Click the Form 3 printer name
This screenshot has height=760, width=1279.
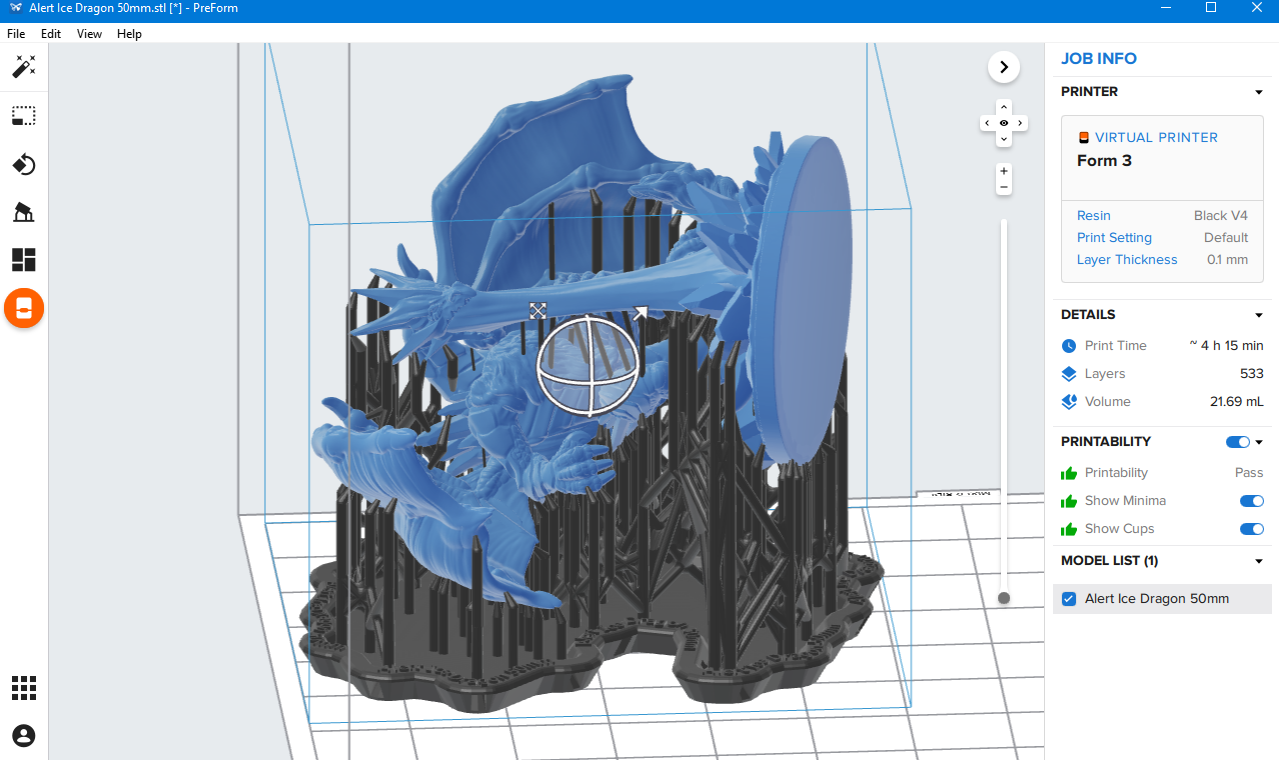click(1104, 161)
